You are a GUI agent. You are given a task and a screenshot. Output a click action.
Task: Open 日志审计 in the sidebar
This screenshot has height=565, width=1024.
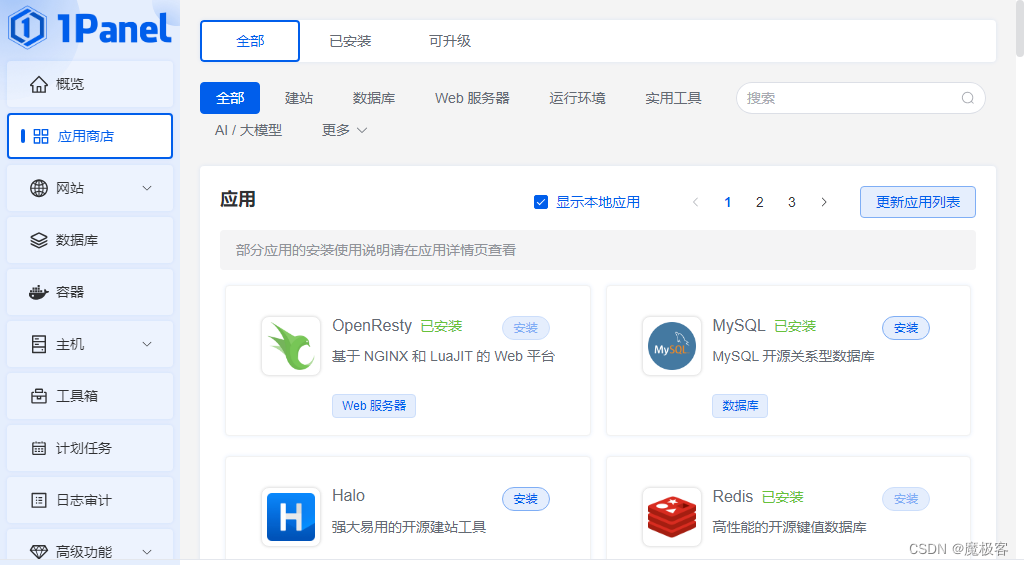(x=90, y=500)
